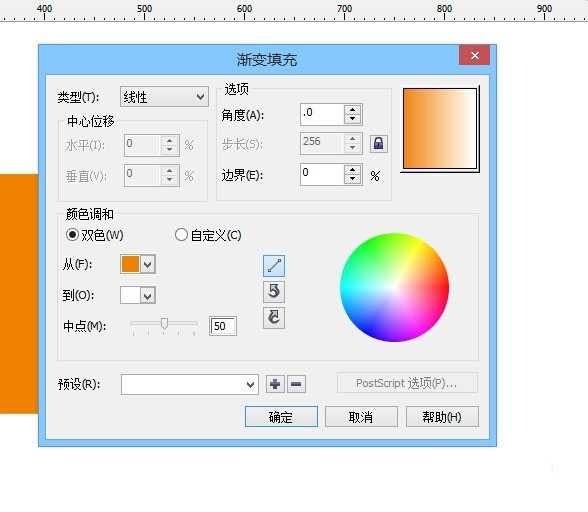This screenshot has height=512, width=588.
Task: Click the 角度(A) input field
Action: pos(322,114)
